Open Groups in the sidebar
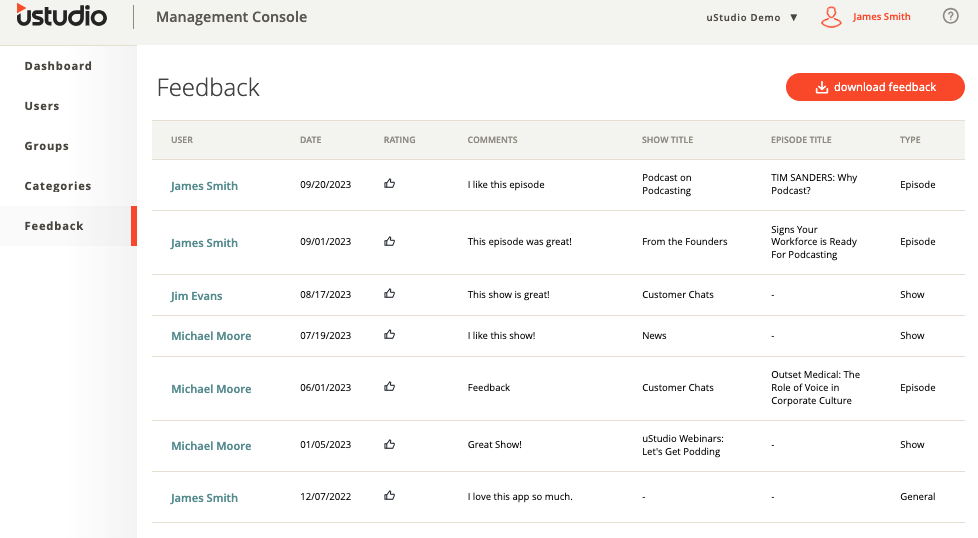Image resolution: width=978 pixels, height=538 pixels. [47, 146]
